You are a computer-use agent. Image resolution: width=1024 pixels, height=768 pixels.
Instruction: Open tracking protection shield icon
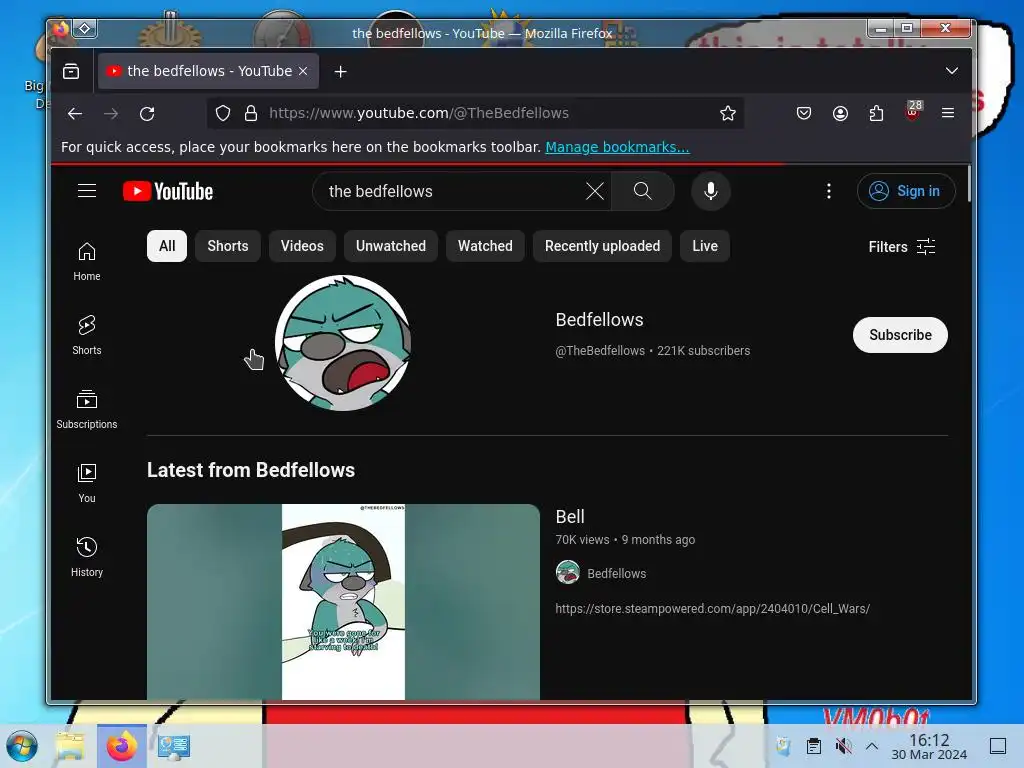(223, 114)
